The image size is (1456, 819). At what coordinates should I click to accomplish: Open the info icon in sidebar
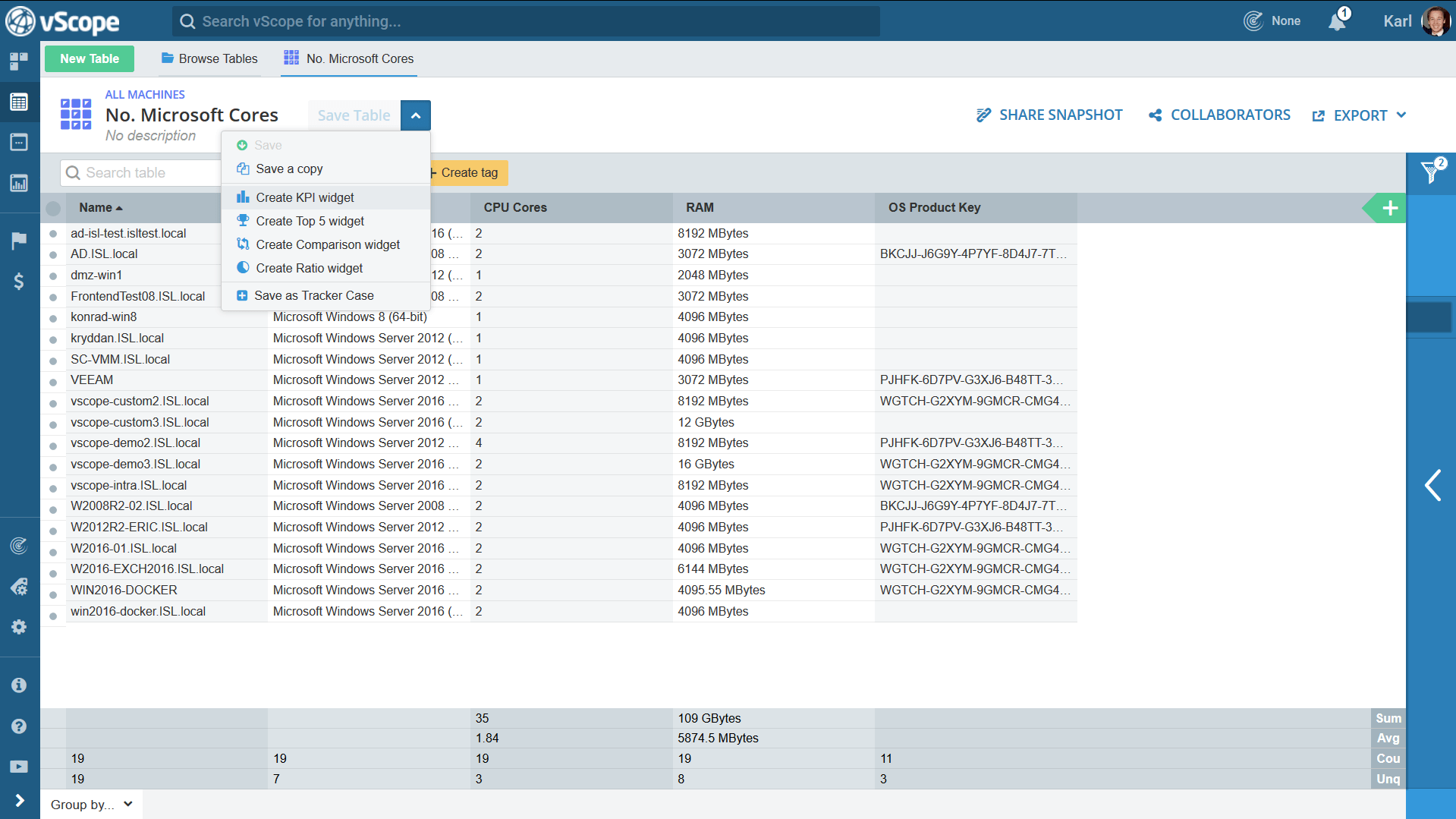19,685
